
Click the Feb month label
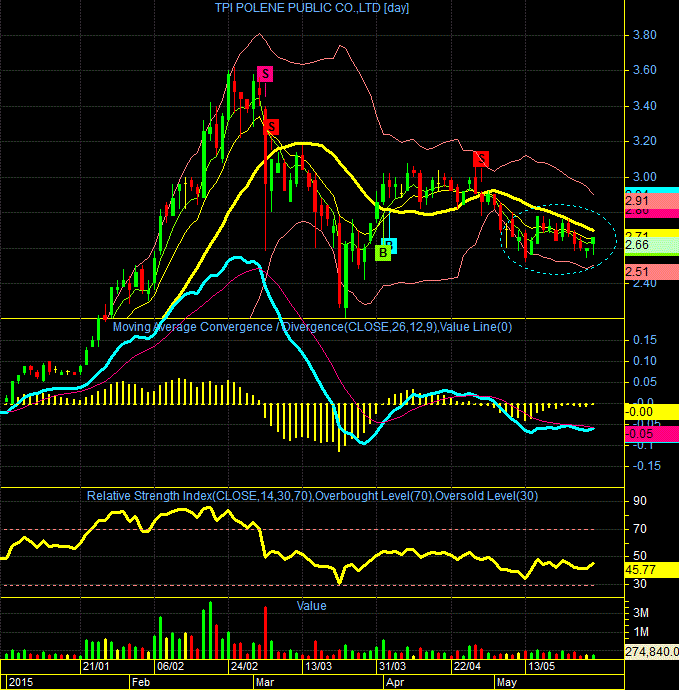point(141,682)
